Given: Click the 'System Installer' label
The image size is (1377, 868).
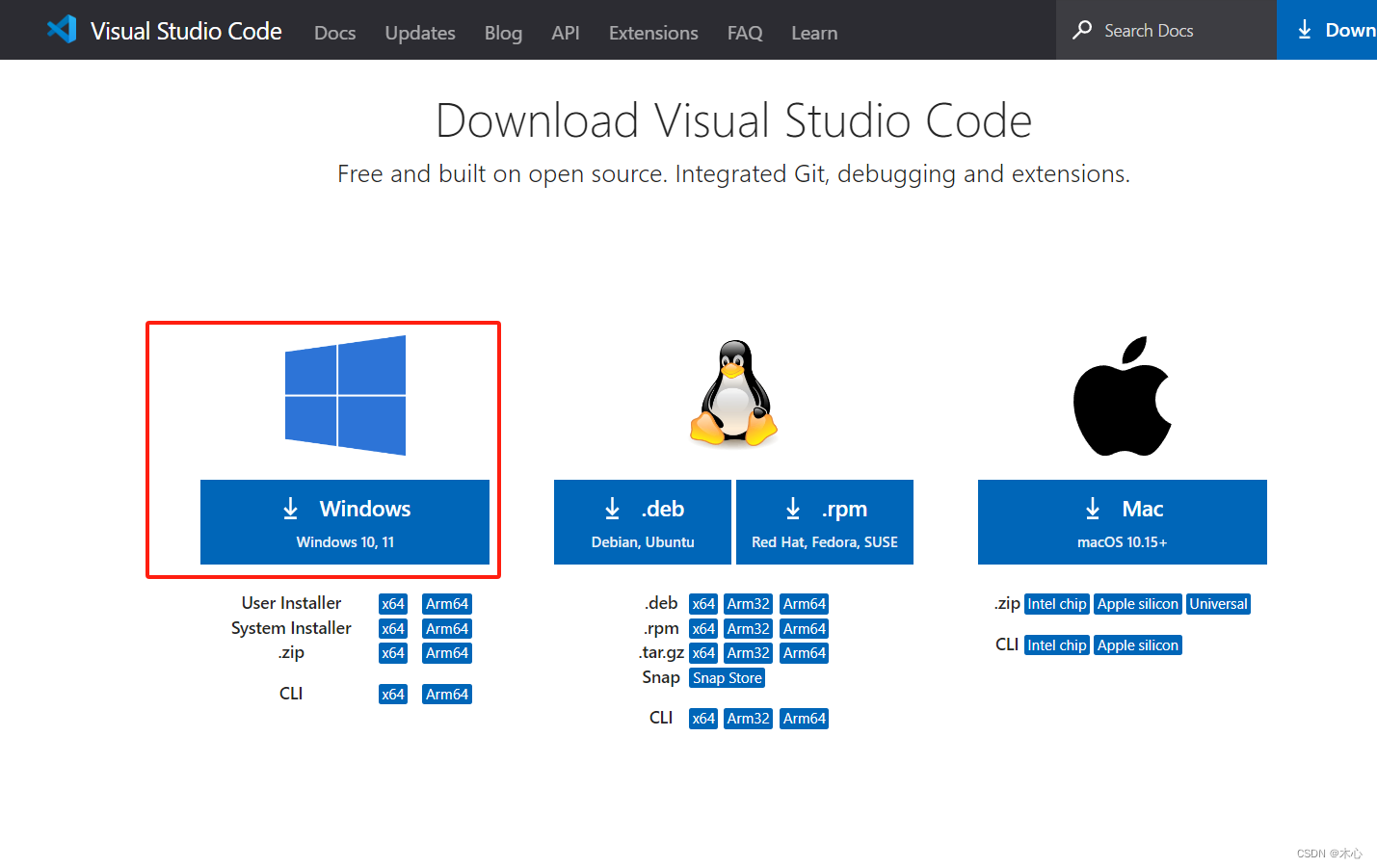Looking at the screenshot, I should pyautogui.click(x=291, y=628).
